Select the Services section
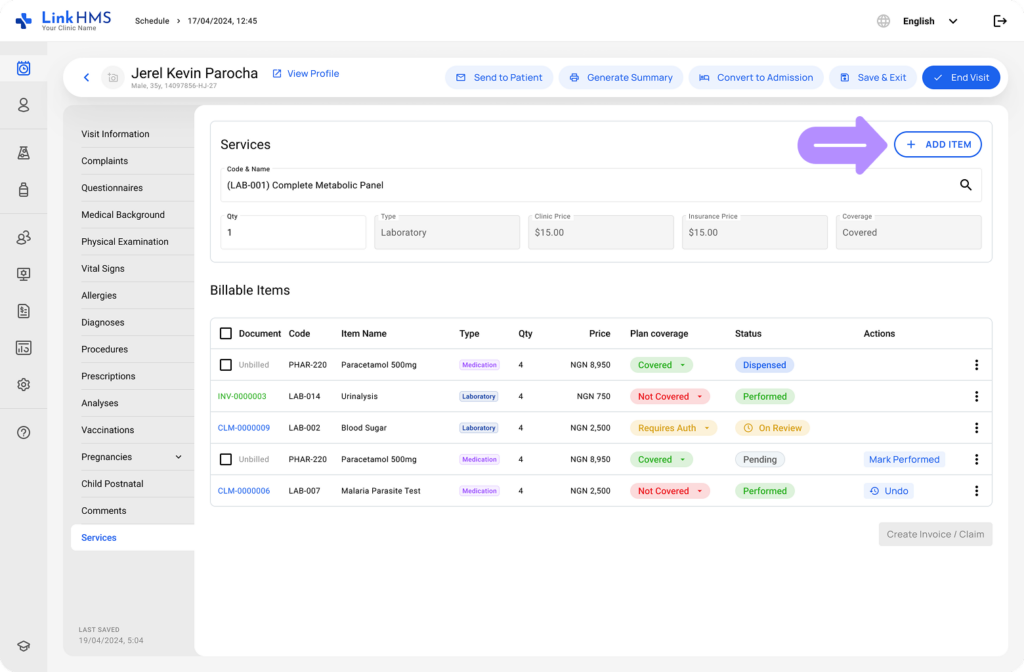 tap(133, 537)
